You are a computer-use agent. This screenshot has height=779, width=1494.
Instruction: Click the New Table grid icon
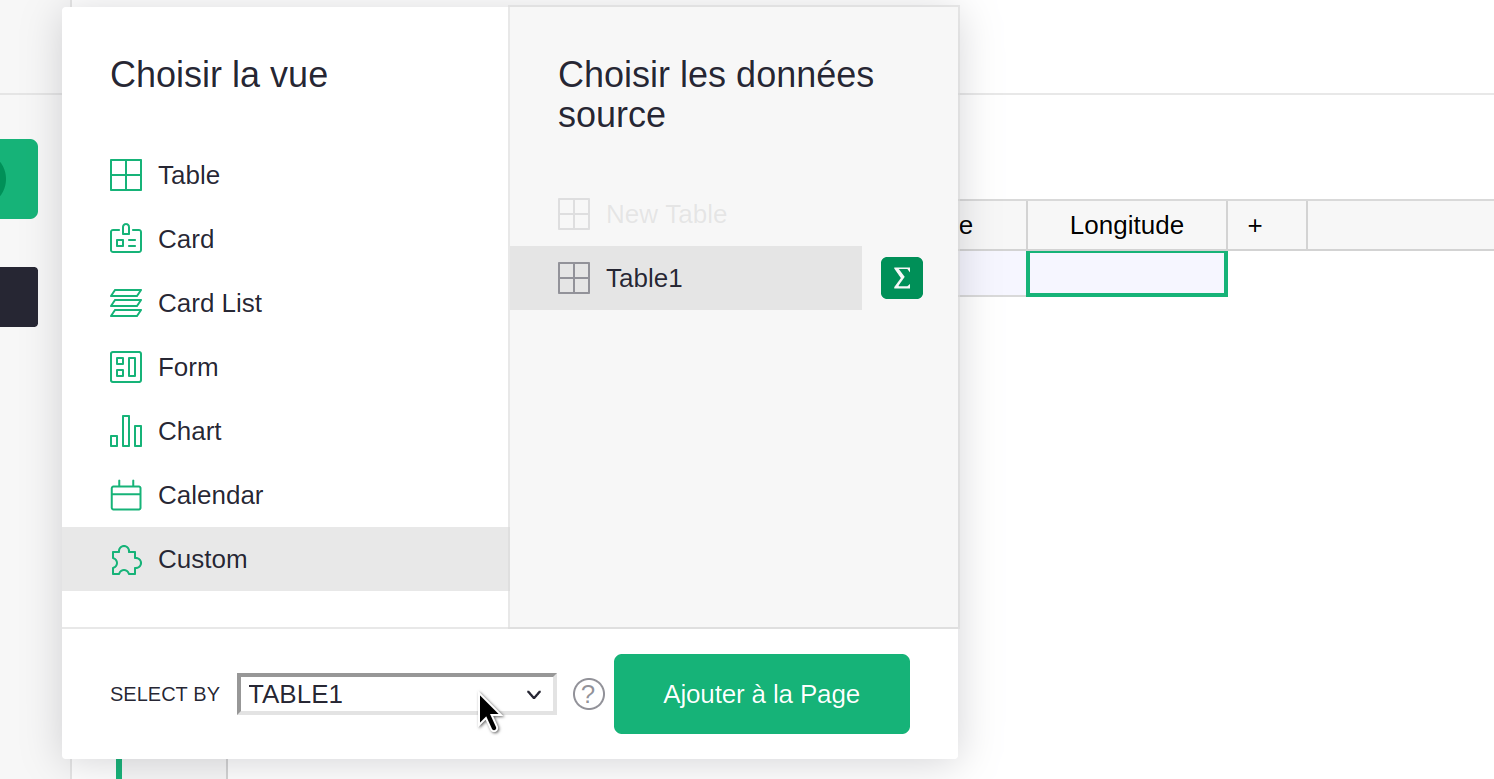[574, 214]
